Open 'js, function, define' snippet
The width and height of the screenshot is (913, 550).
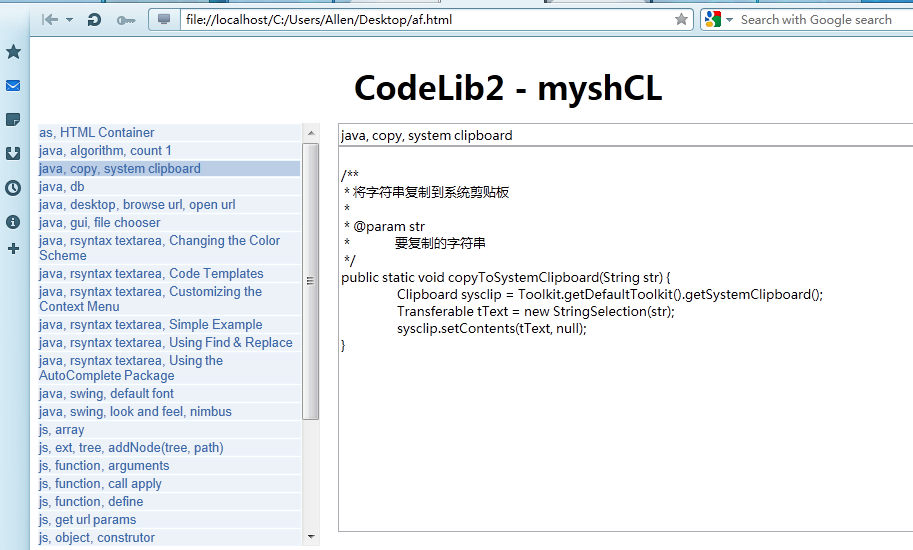[169, 502]
